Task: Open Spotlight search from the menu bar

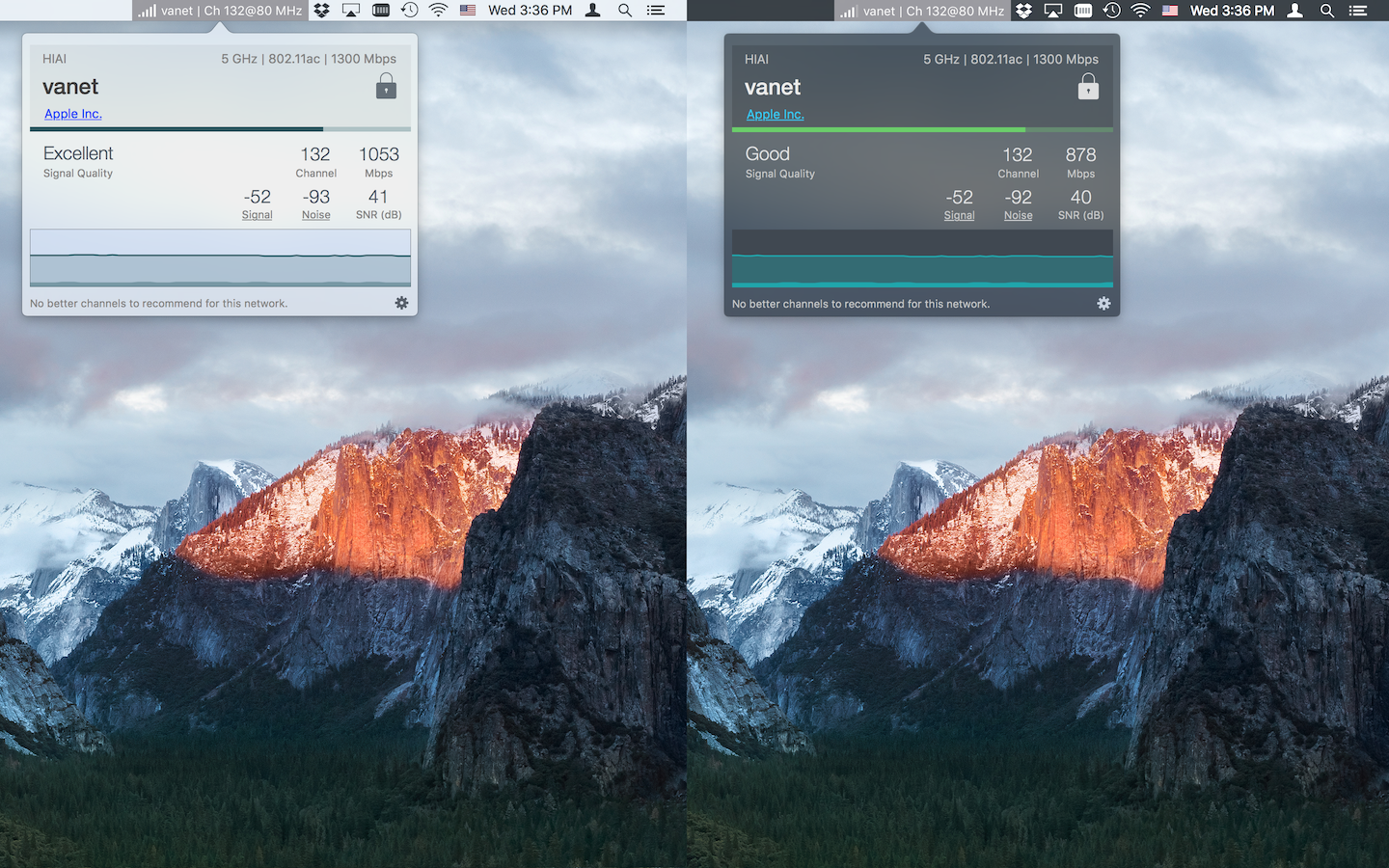Action: point(624,11)
